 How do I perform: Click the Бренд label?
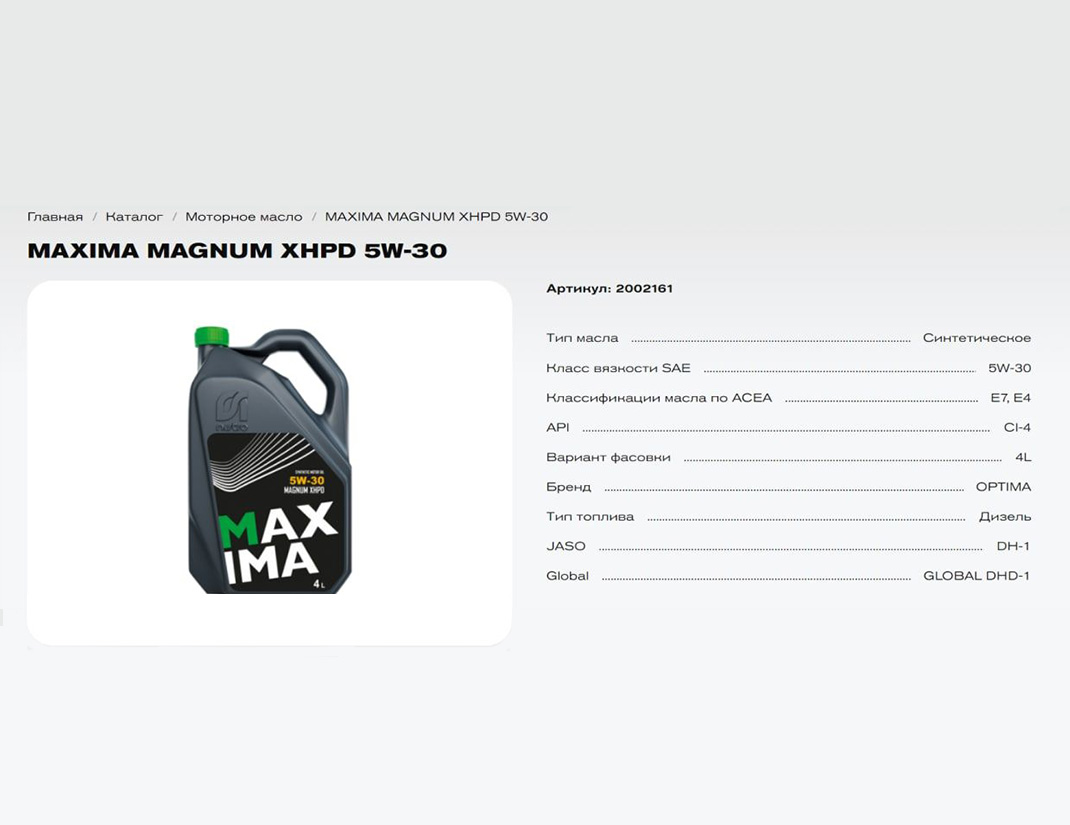(x=568, y=487)
